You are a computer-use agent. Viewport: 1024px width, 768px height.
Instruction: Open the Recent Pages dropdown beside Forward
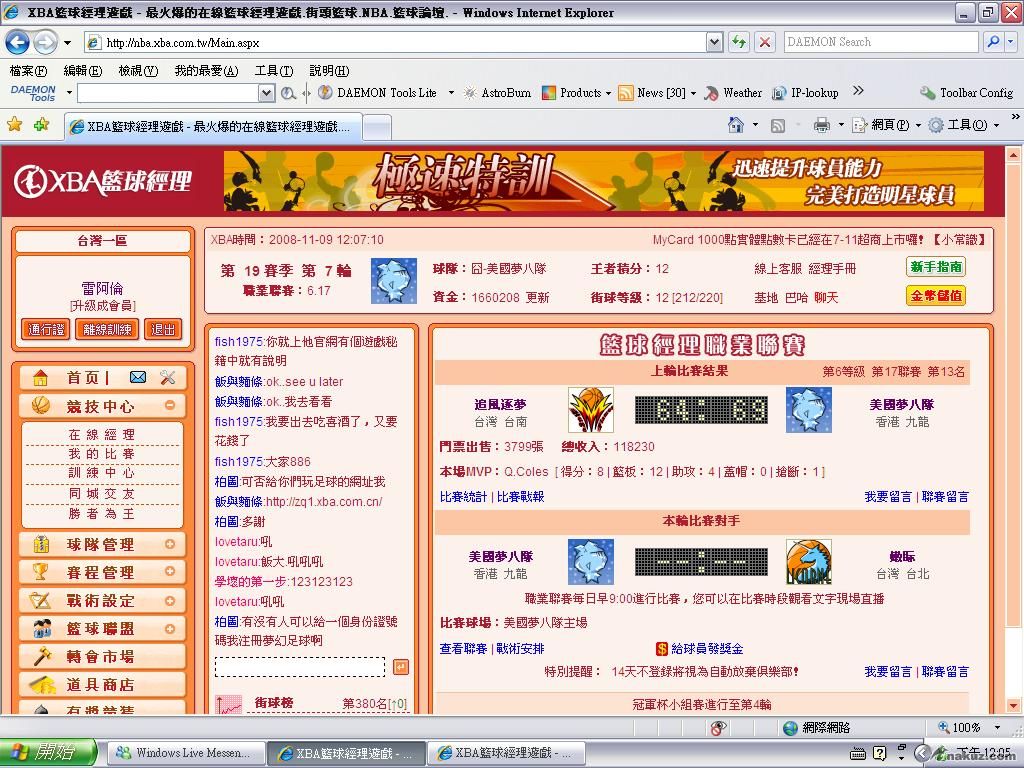click(x=67, y=43)
